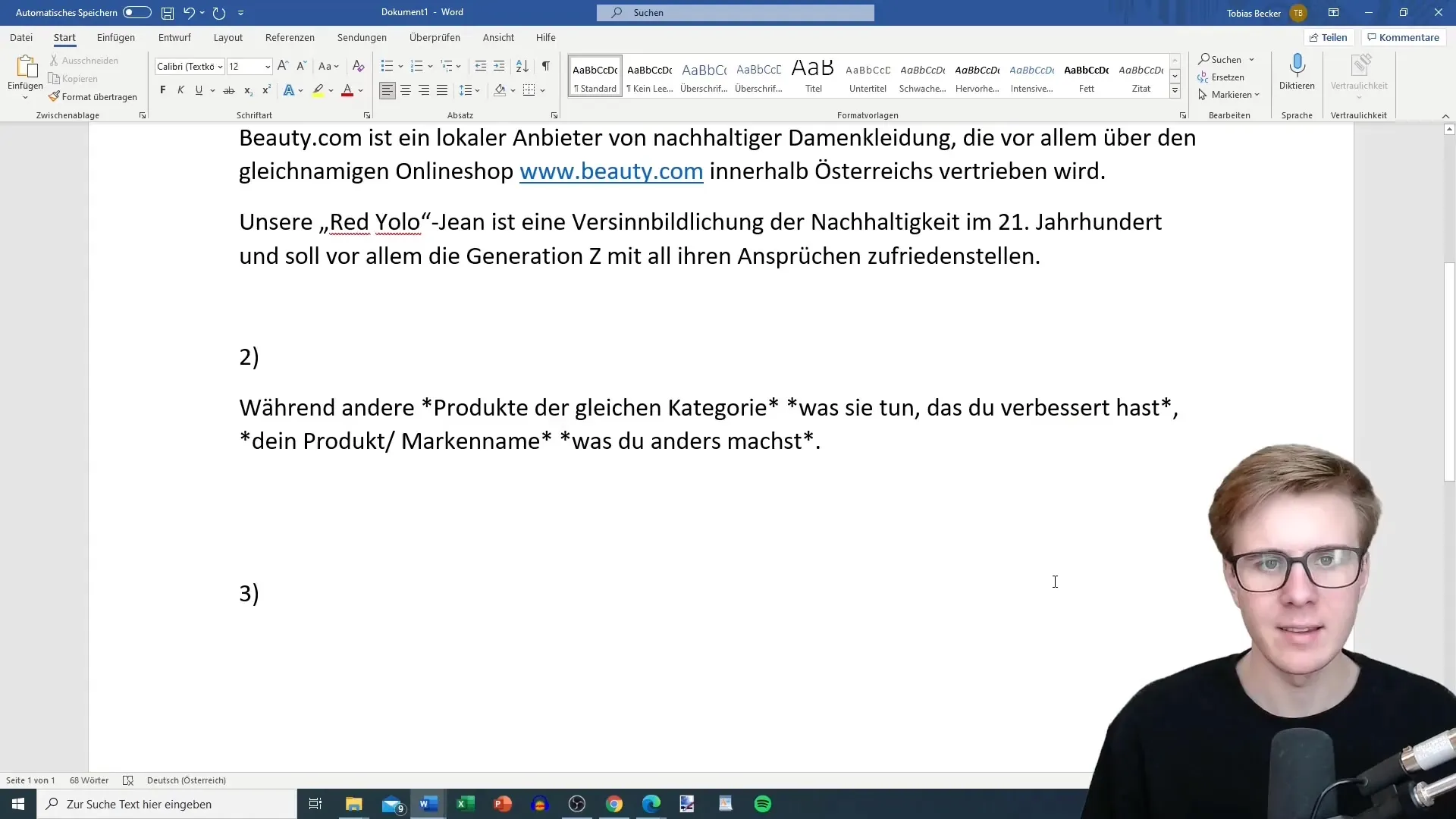Toggle underline formatting
Screen dimensions: 1456x819
click(x=199, y=90)
